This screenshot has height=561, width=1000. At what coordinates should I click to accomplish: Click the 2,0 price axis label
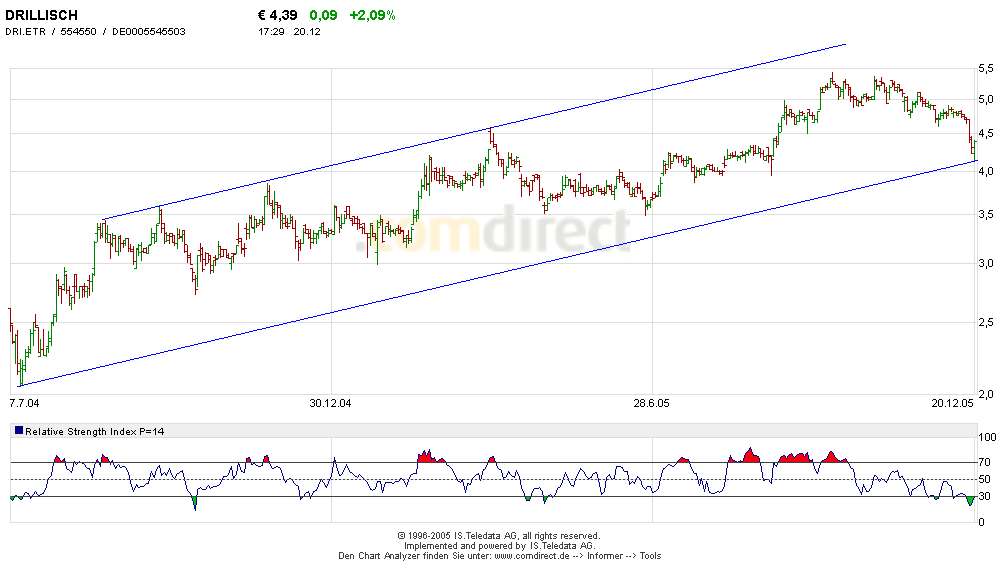(985, 395)
